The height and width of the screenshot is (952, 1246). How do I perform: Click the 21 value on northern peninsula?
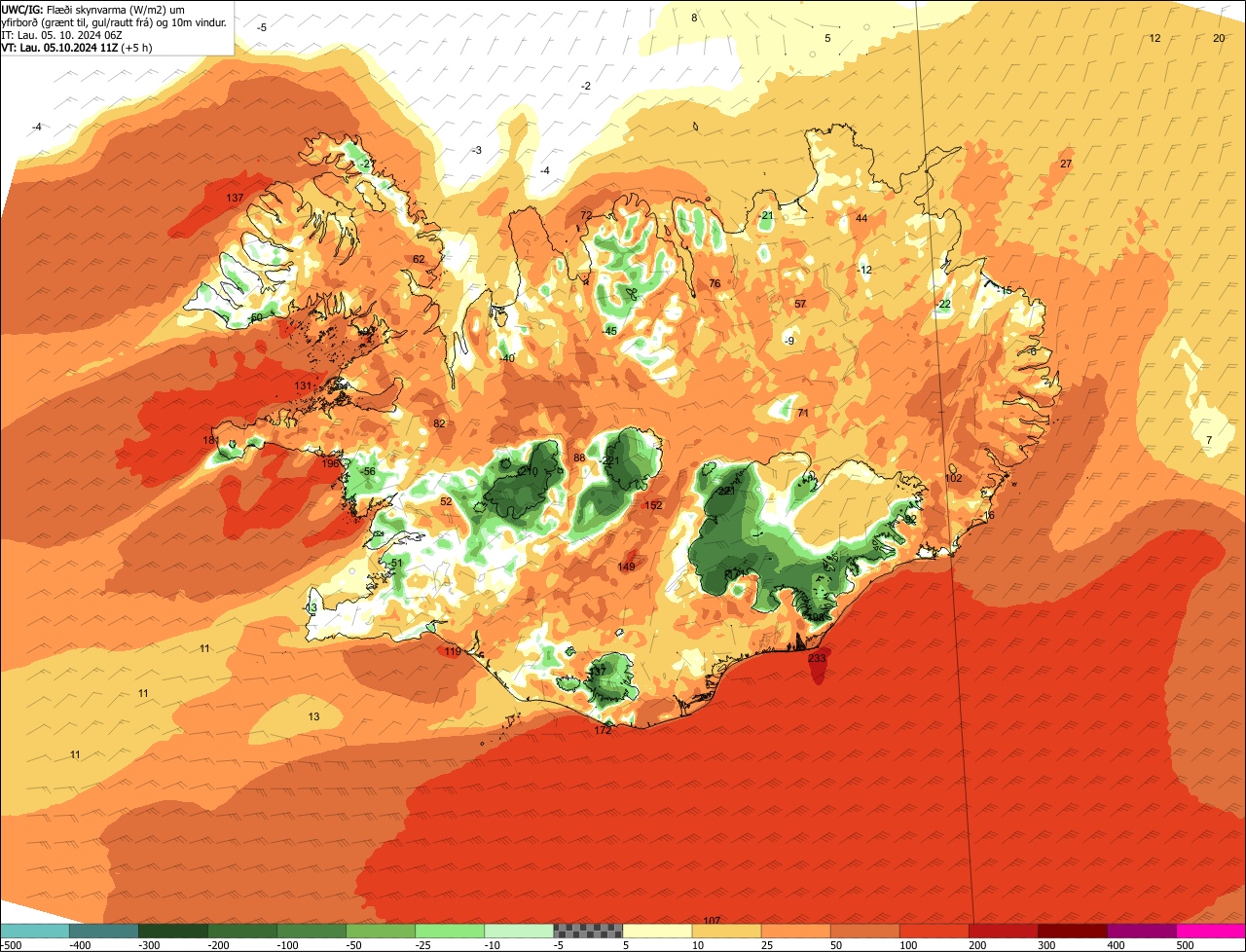coord(767,216)
